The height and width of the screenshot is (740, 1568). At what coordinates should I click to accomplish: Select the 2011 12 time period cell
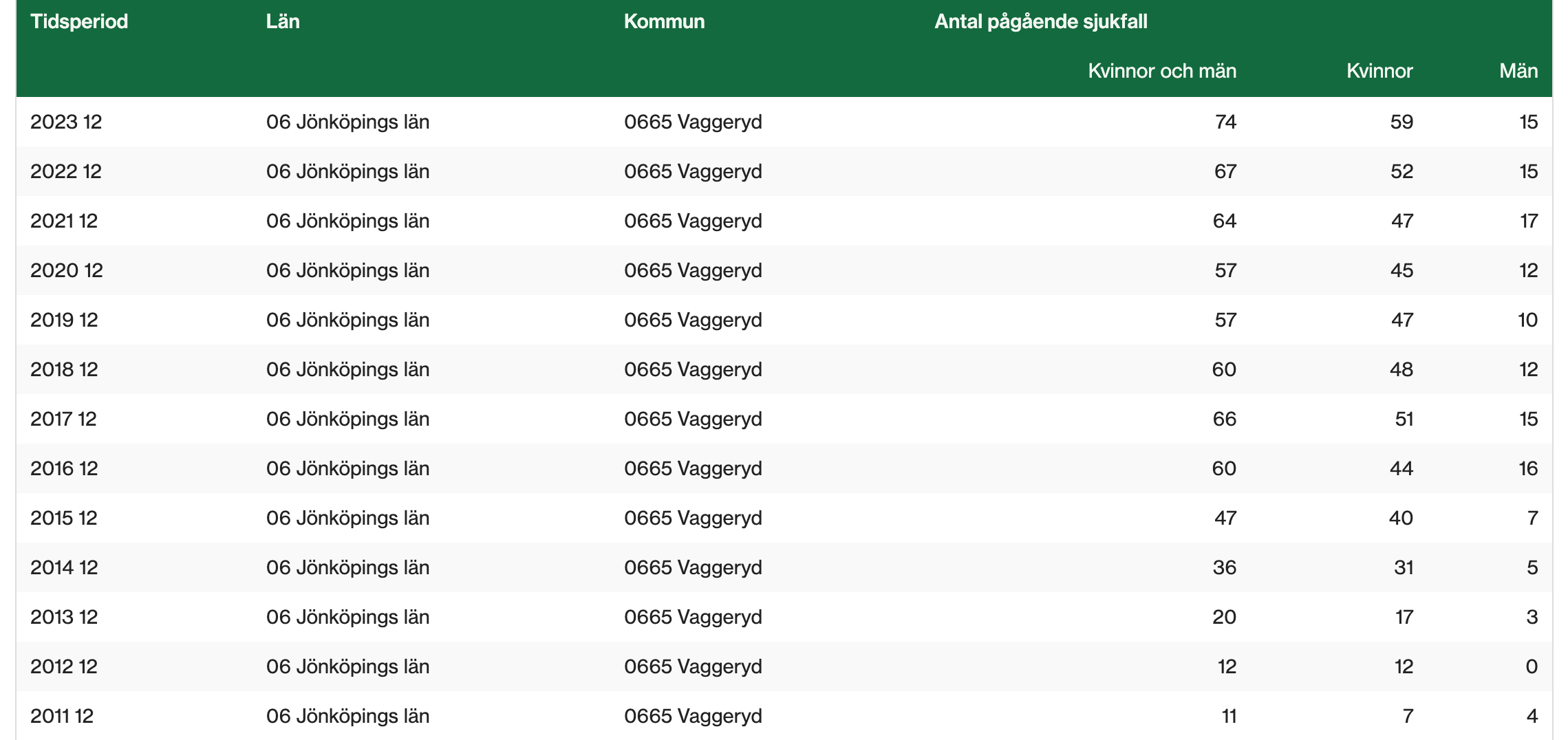[62, 716]
